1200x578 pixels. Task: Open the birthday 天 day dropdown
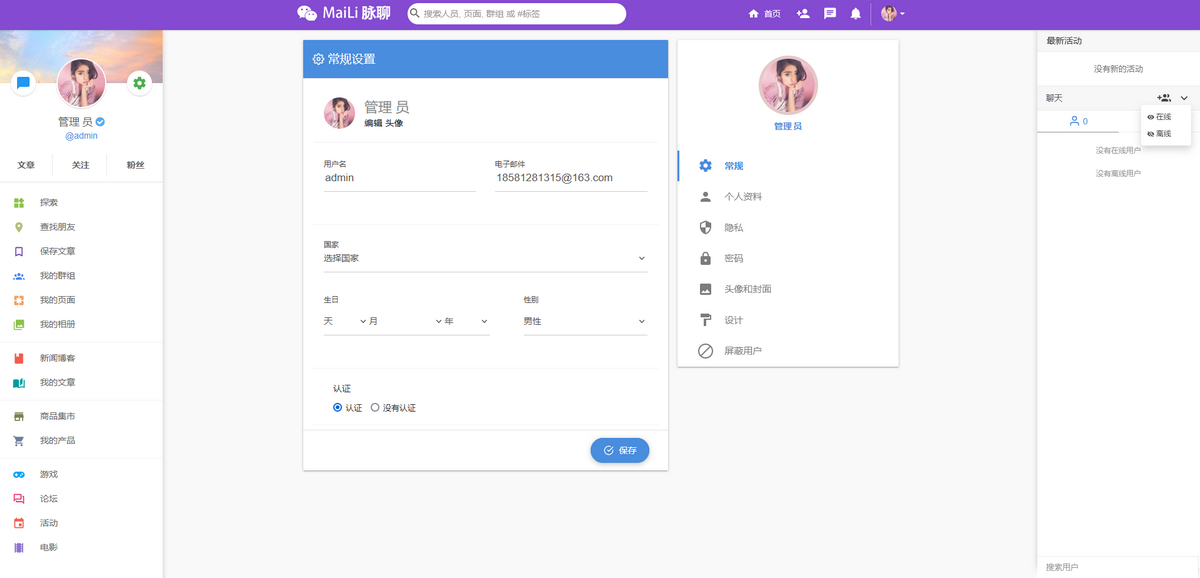(x=345, y=321)
